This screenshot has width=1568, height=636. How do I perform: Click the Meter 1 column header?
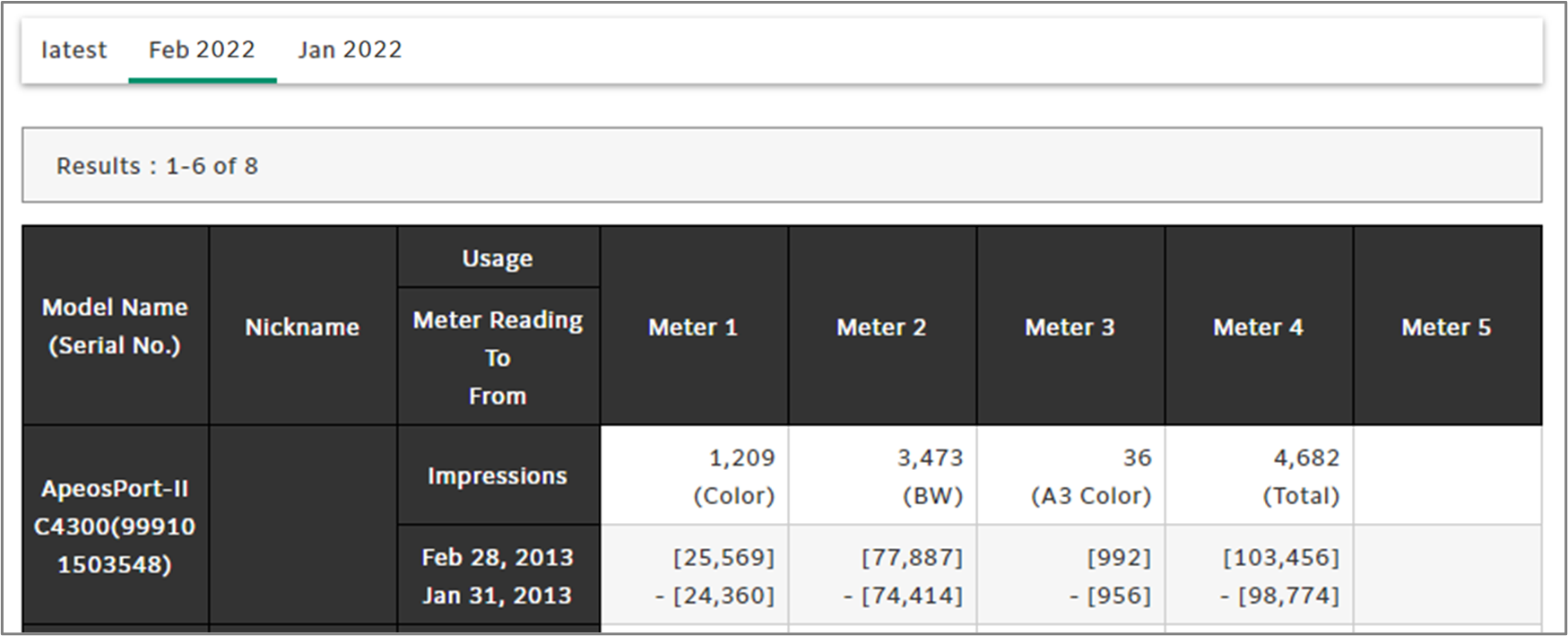(693, 327)
